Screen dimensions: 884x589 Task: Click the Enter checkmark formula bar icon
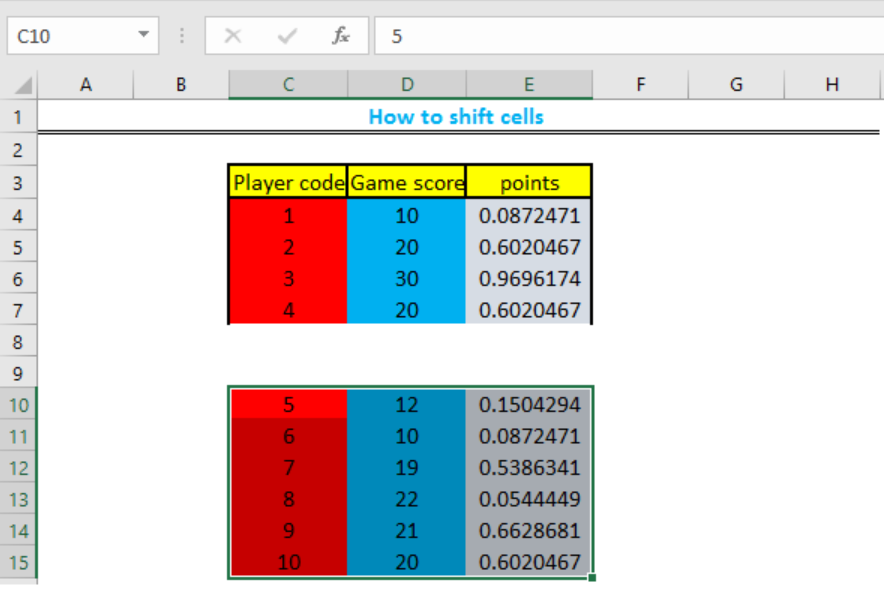coord(287,36)
